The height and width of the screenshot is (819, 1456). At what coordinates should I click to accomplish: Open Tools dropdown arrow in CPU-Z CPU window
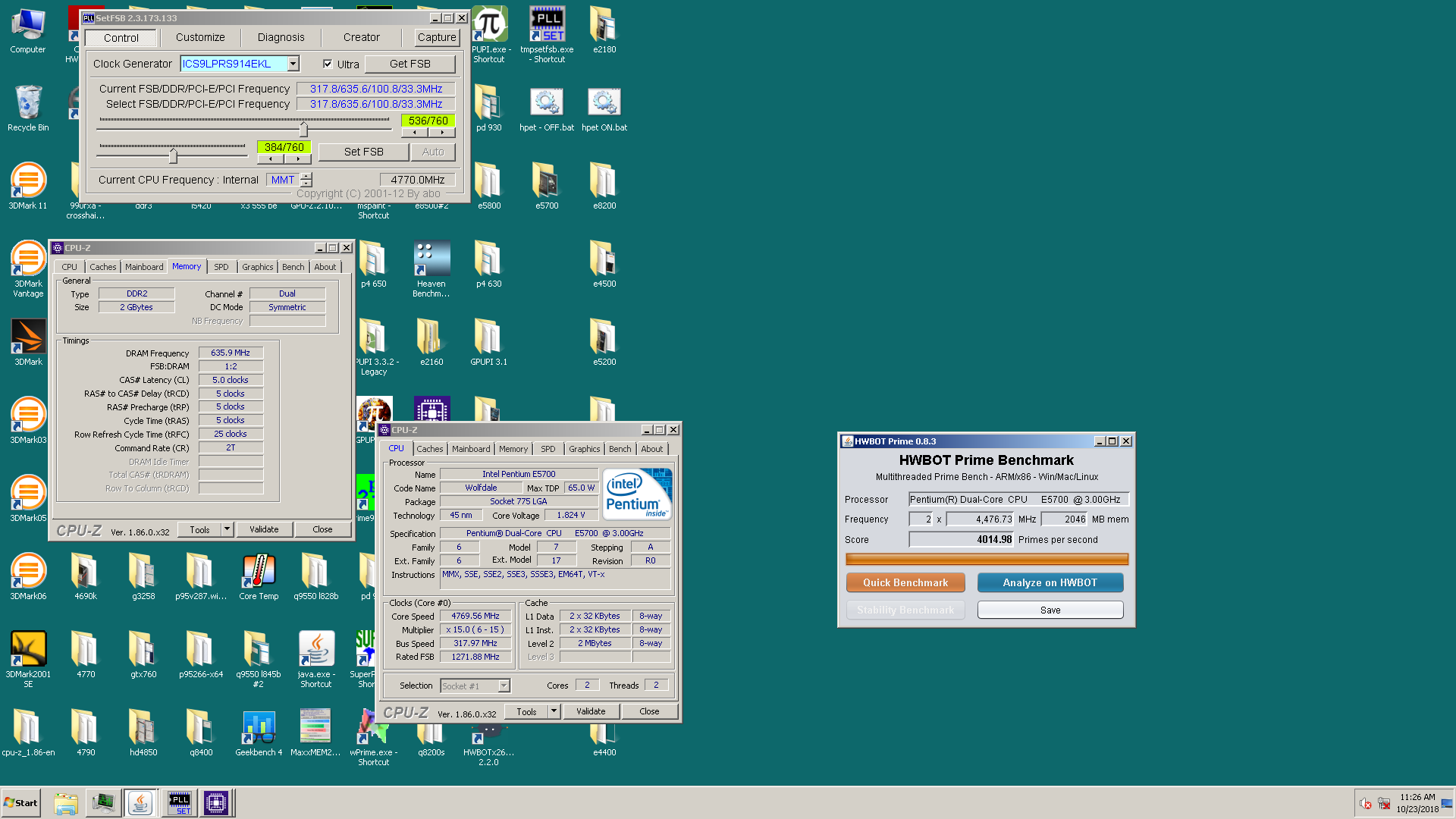click(x=554, y=711)
